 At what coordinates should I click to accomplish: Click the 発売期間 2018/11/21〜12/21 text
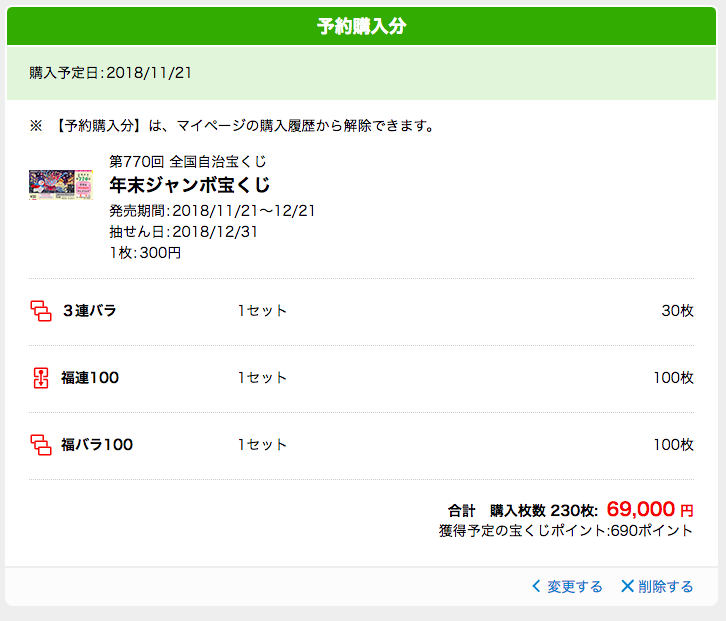click(212, 211)
